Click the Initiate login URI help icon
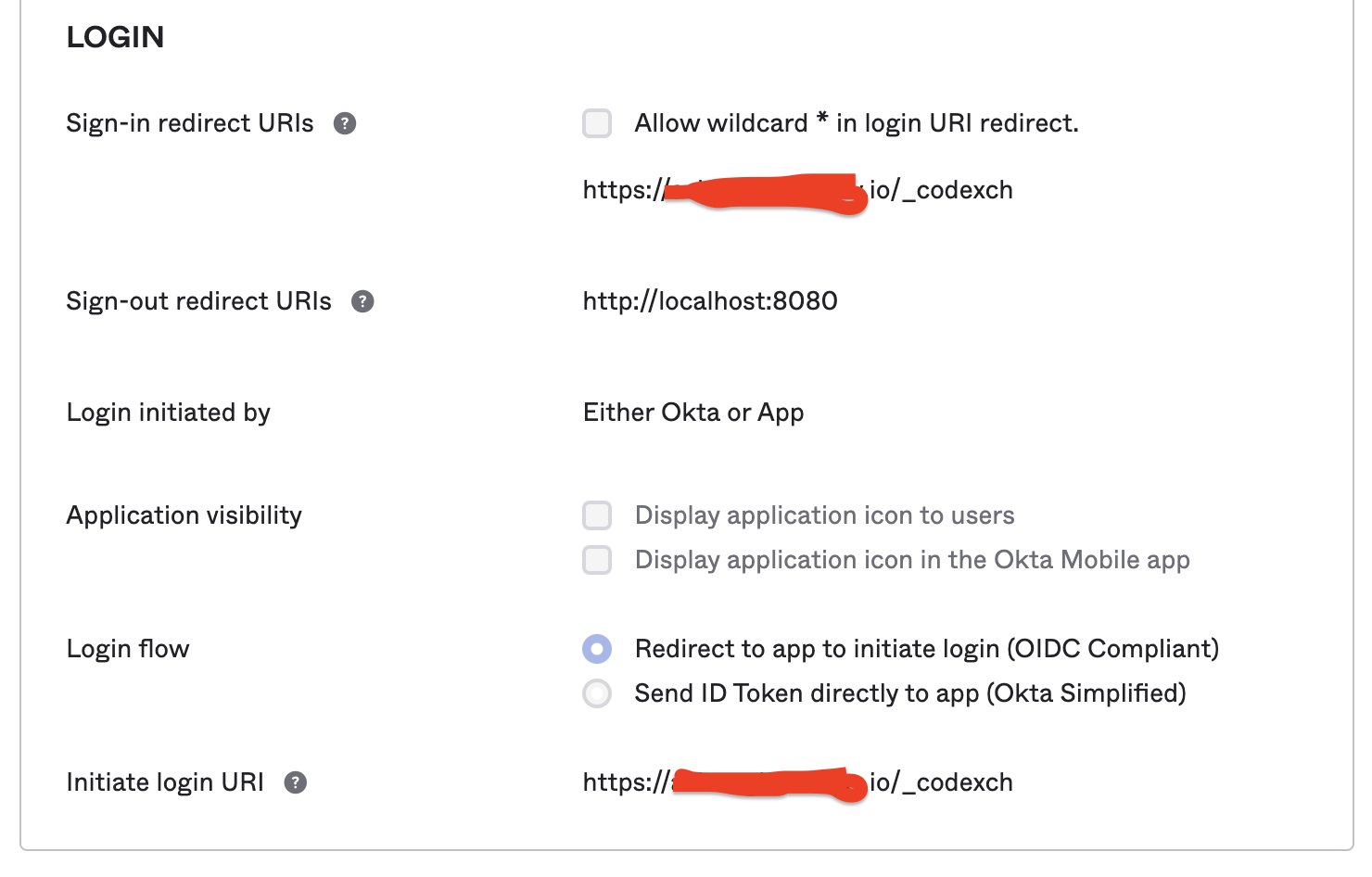Image resolution: width=1372 pixels, height=877 pixels. [295, 782]
